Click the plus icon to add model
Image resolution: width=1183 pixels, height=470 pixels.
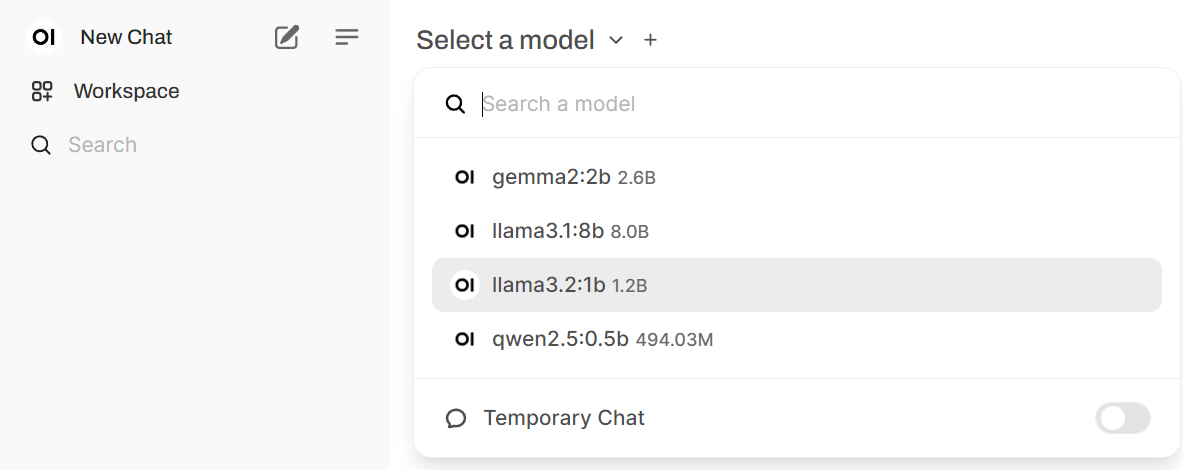[x=651, y=40]
